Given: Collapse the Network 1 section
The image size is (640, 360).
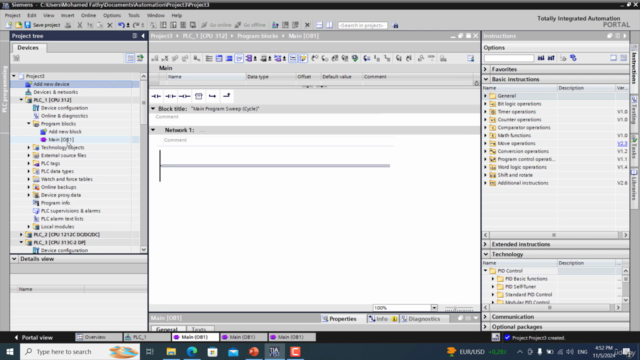Looking at the screenshot, I should 153,130.
